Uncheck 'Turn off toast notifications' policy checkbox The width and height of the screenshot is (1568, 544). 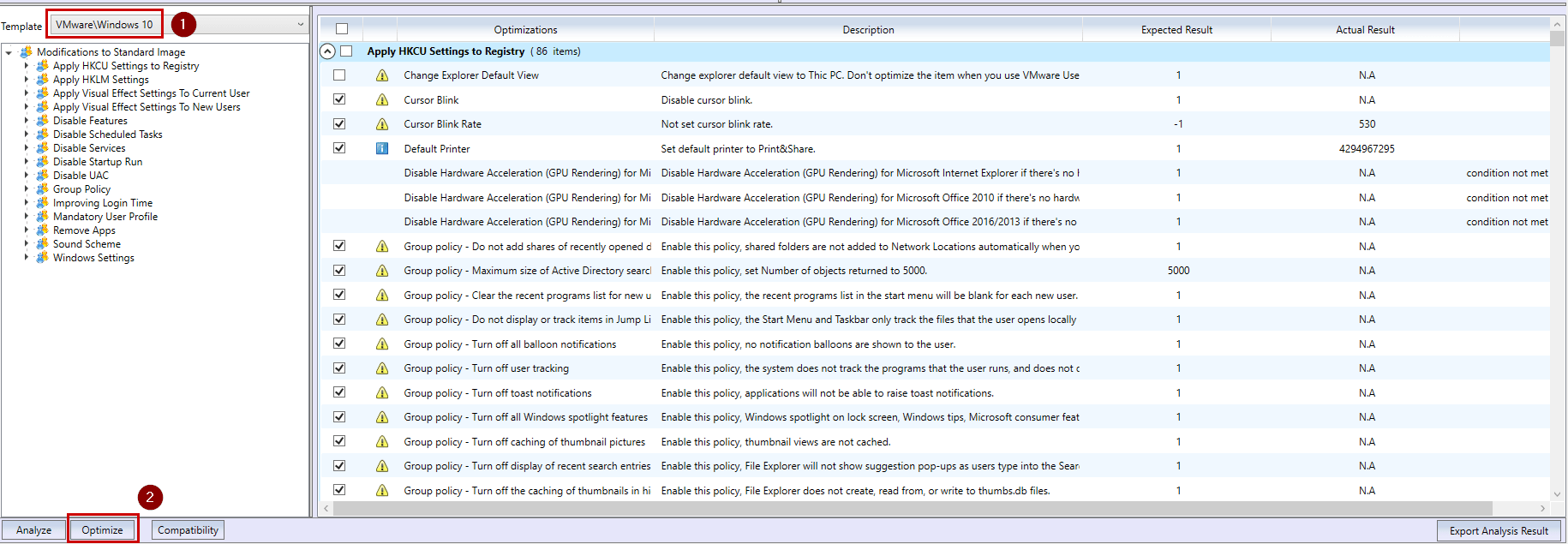[339, 392]
